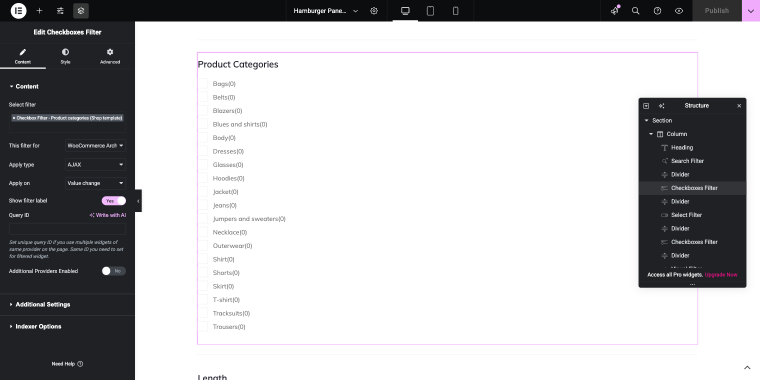Click the Need Help link
Screen dimensions: 760x380
point(67,364)
